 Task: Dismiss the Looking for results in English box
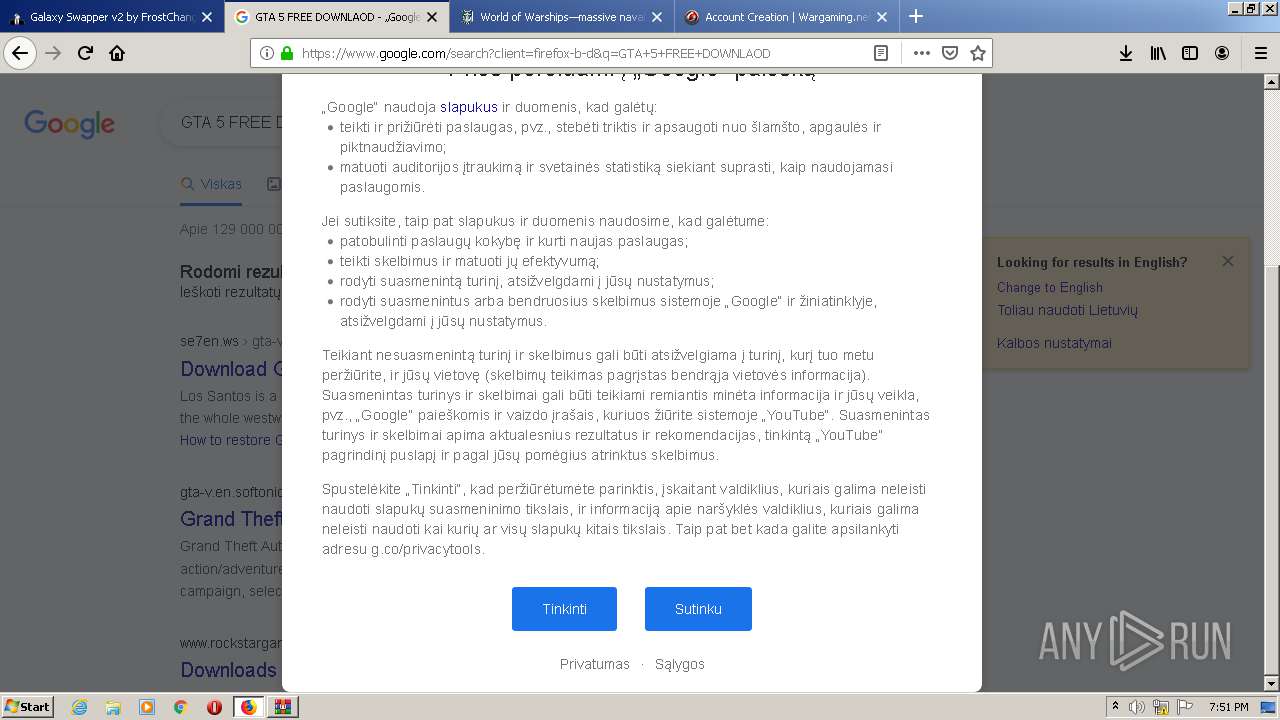[x=1227, y=261]
